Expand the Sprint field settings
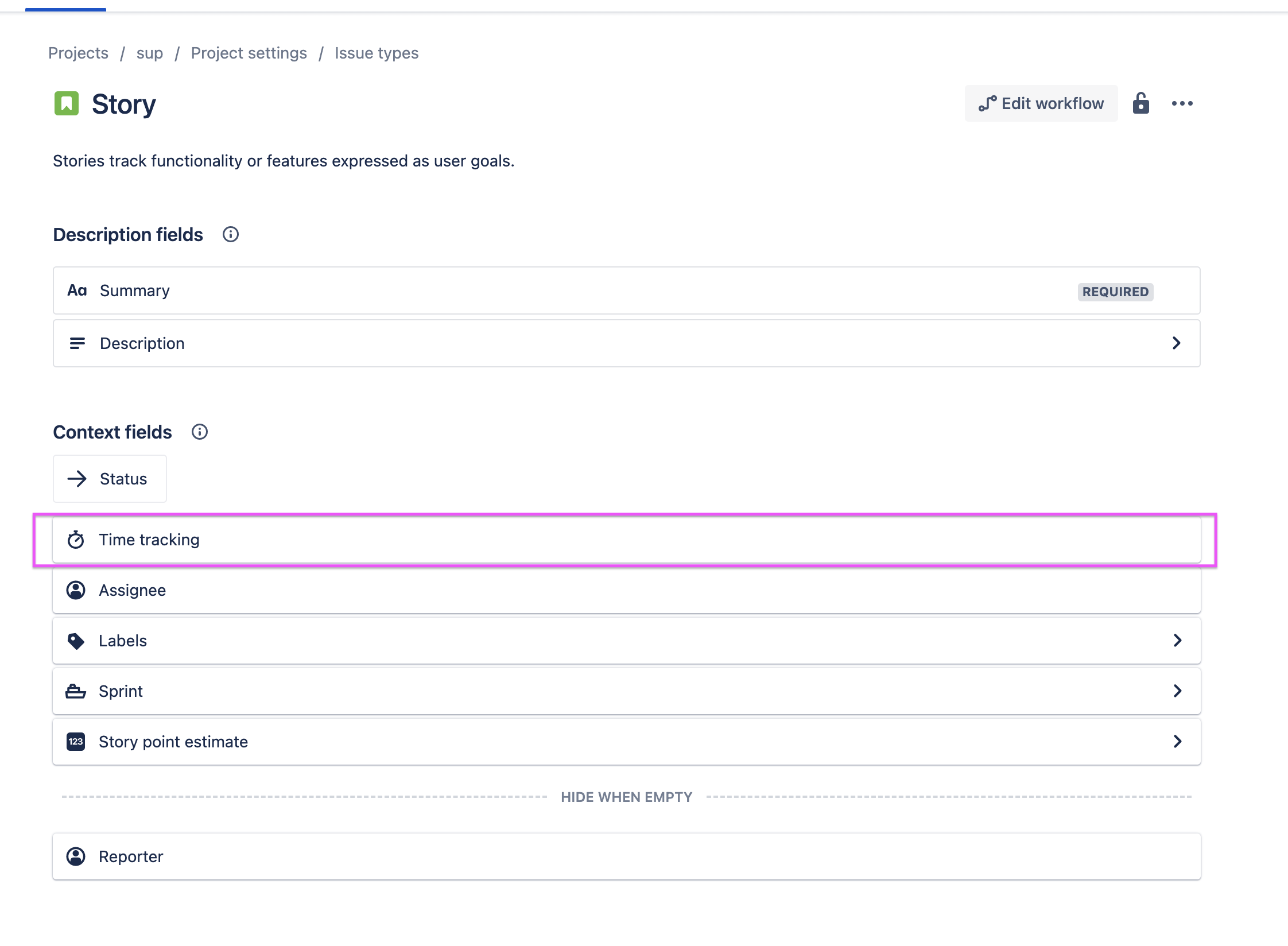 [x=1178, y=691]
